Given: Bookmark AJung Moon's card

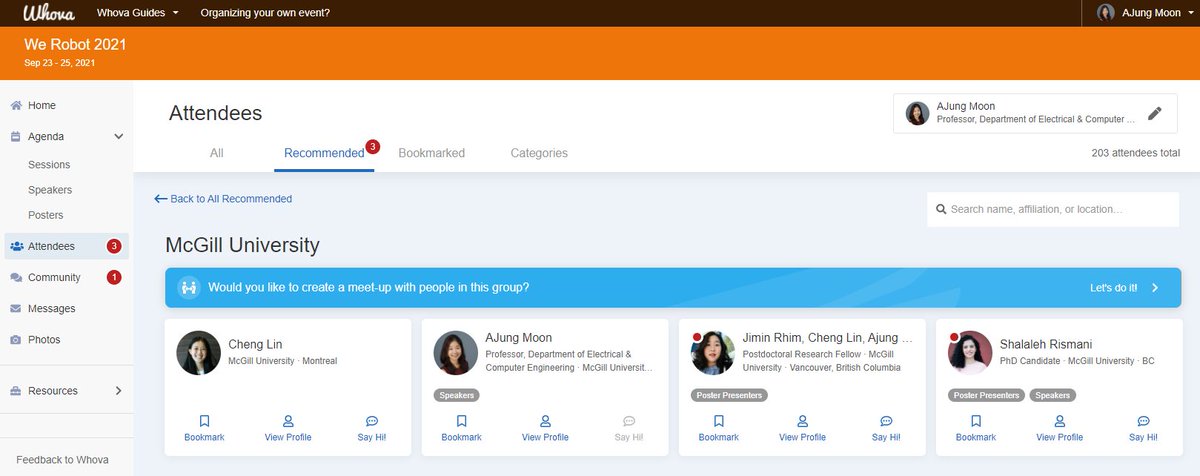Looking at the screenshot, I should (x=462, y=428).
